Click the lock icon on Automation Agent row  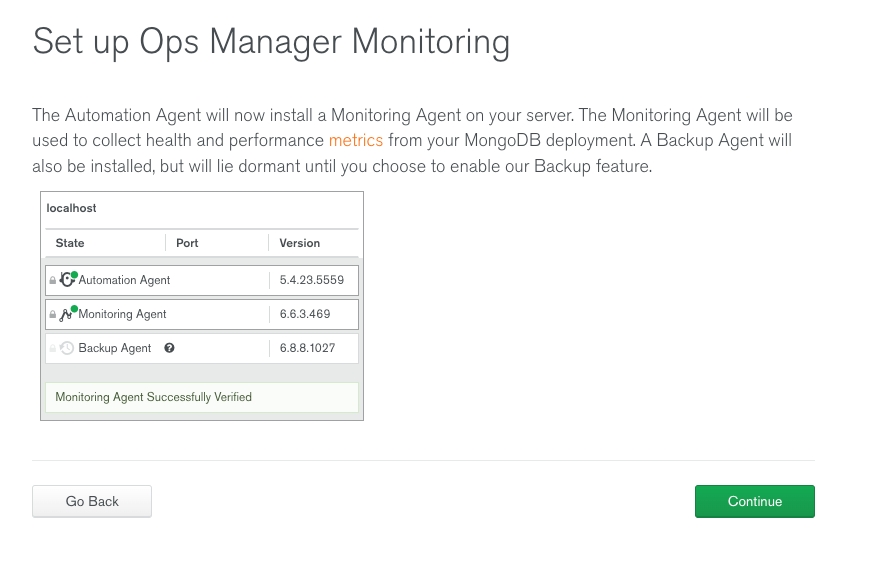pyautogui.click(x=53, y=281)
